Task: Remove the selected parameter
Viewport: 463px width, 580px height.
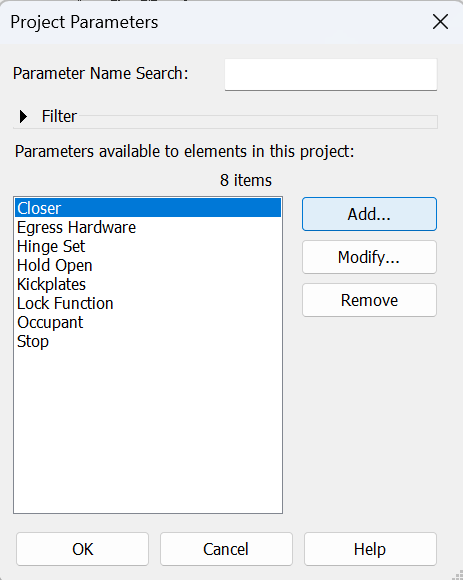Action: pyautogui.click(x=369, y=300)
